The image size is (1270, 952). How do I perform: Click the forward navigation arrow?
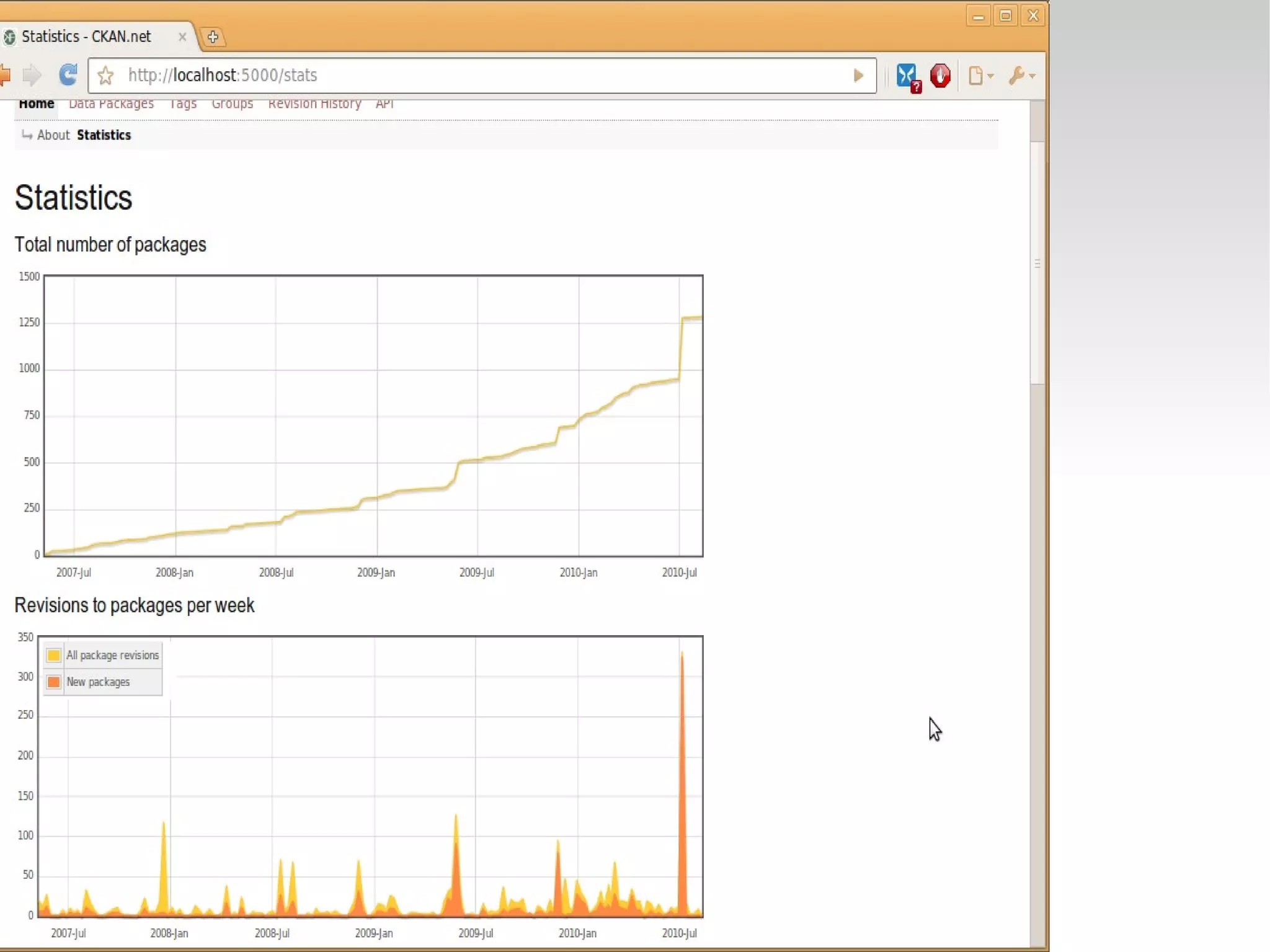[32, 75]
